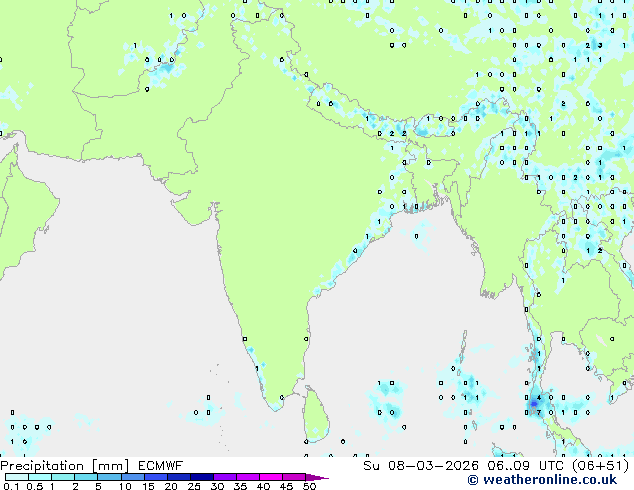Screen dimensions: 634x490
Task: Click the 40–45 mm magenta legend swatch
Action: (x=271, y=477)
